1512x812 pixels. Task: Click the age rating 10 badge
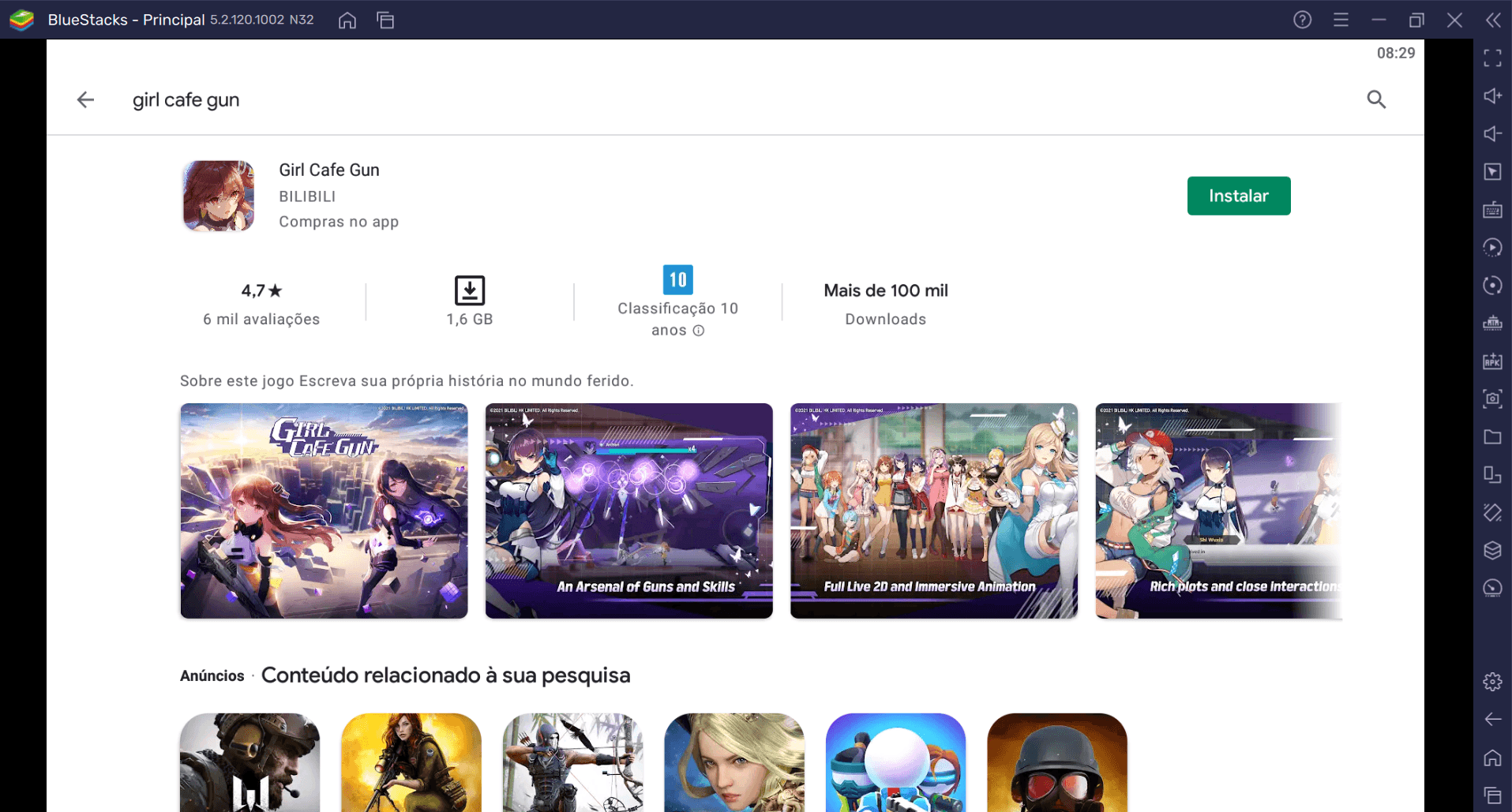coord(677,280)
